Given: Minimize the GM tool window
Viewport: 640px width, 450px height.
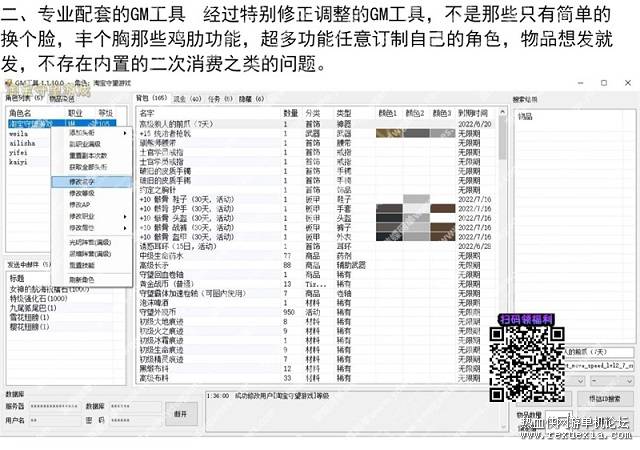Looking at the screenshot, I should coord(580,83).
